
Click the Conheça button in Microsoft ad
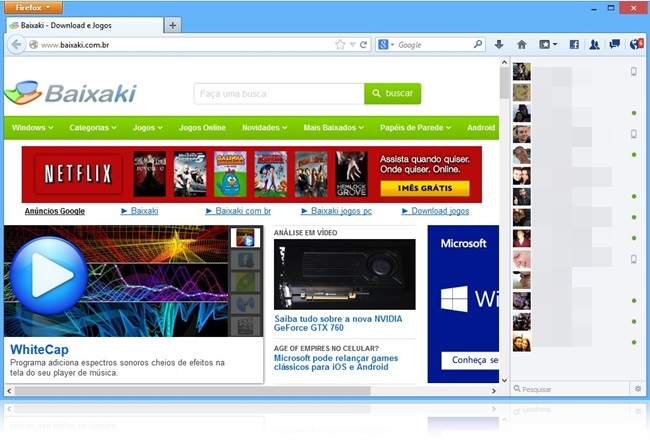(x=470, y=360)
